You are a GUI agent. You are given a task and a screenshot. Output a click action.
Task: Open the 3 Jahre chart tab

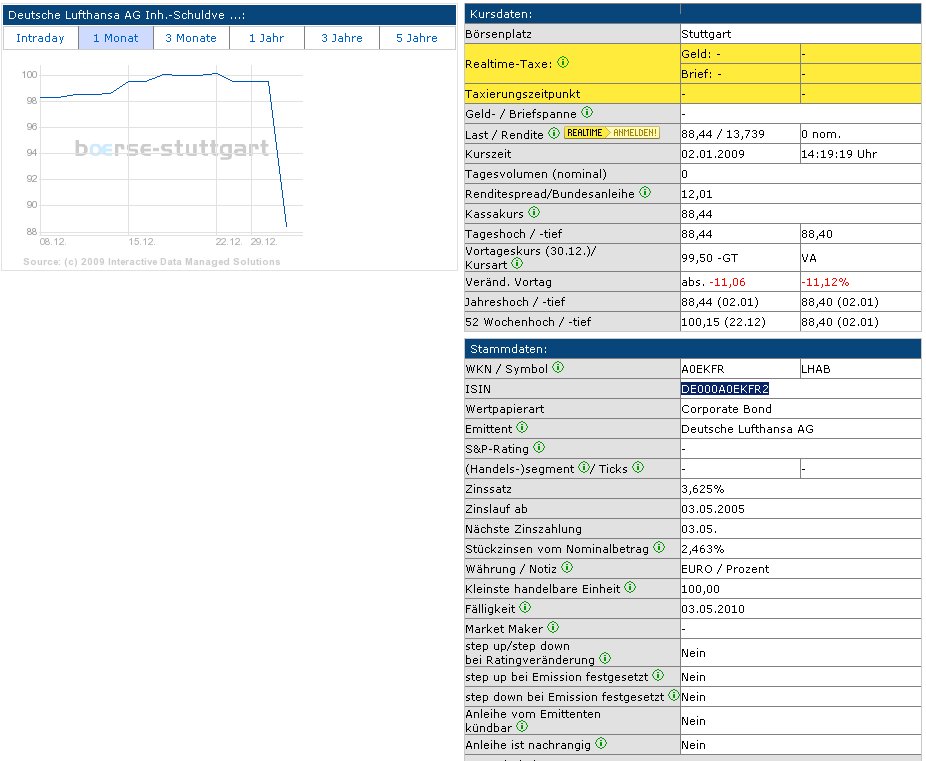[342, 38]
